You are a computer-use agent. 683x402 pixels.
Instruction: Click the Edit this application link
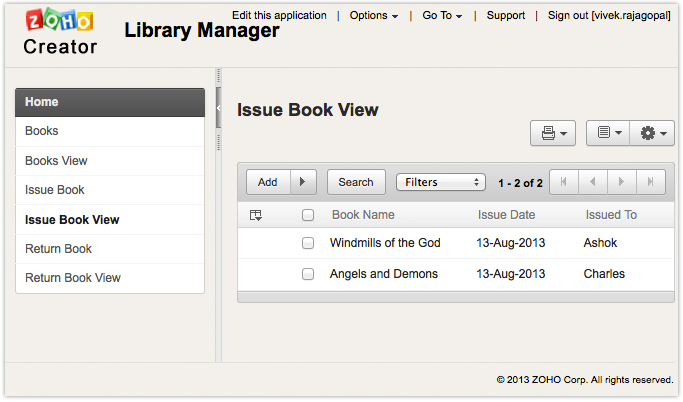tap(279, 16)
